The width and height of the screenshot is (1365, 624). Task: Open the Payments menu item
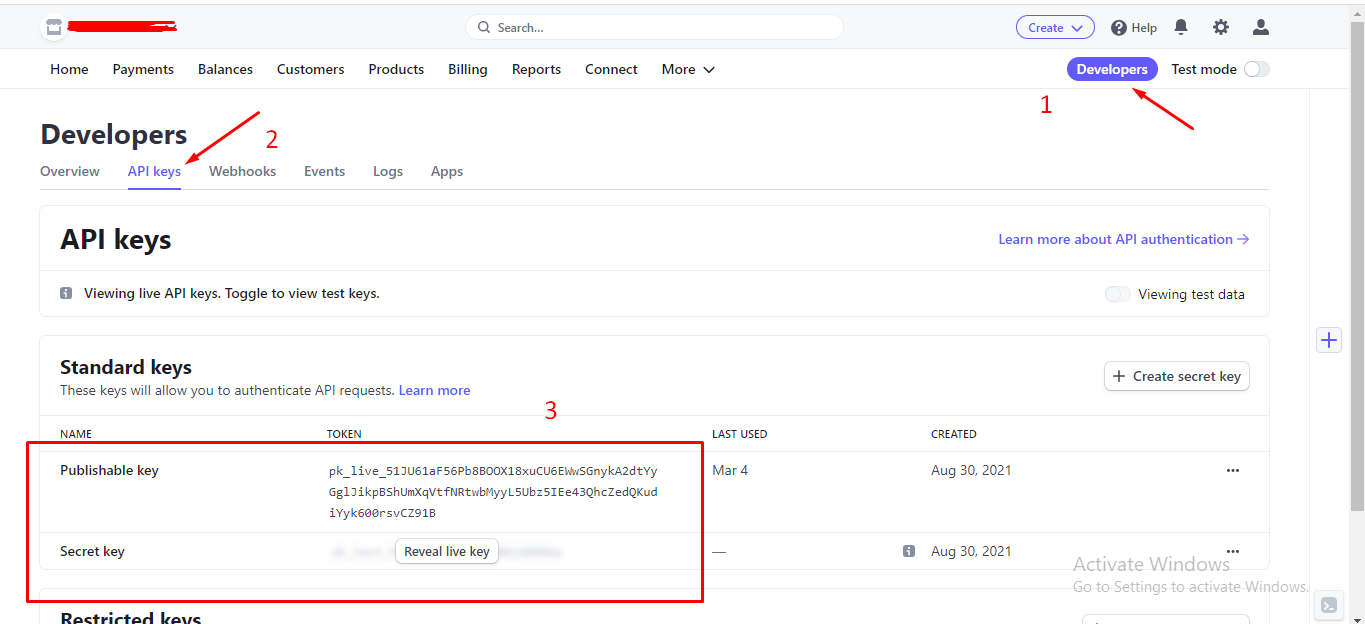(x=143, y=69)
